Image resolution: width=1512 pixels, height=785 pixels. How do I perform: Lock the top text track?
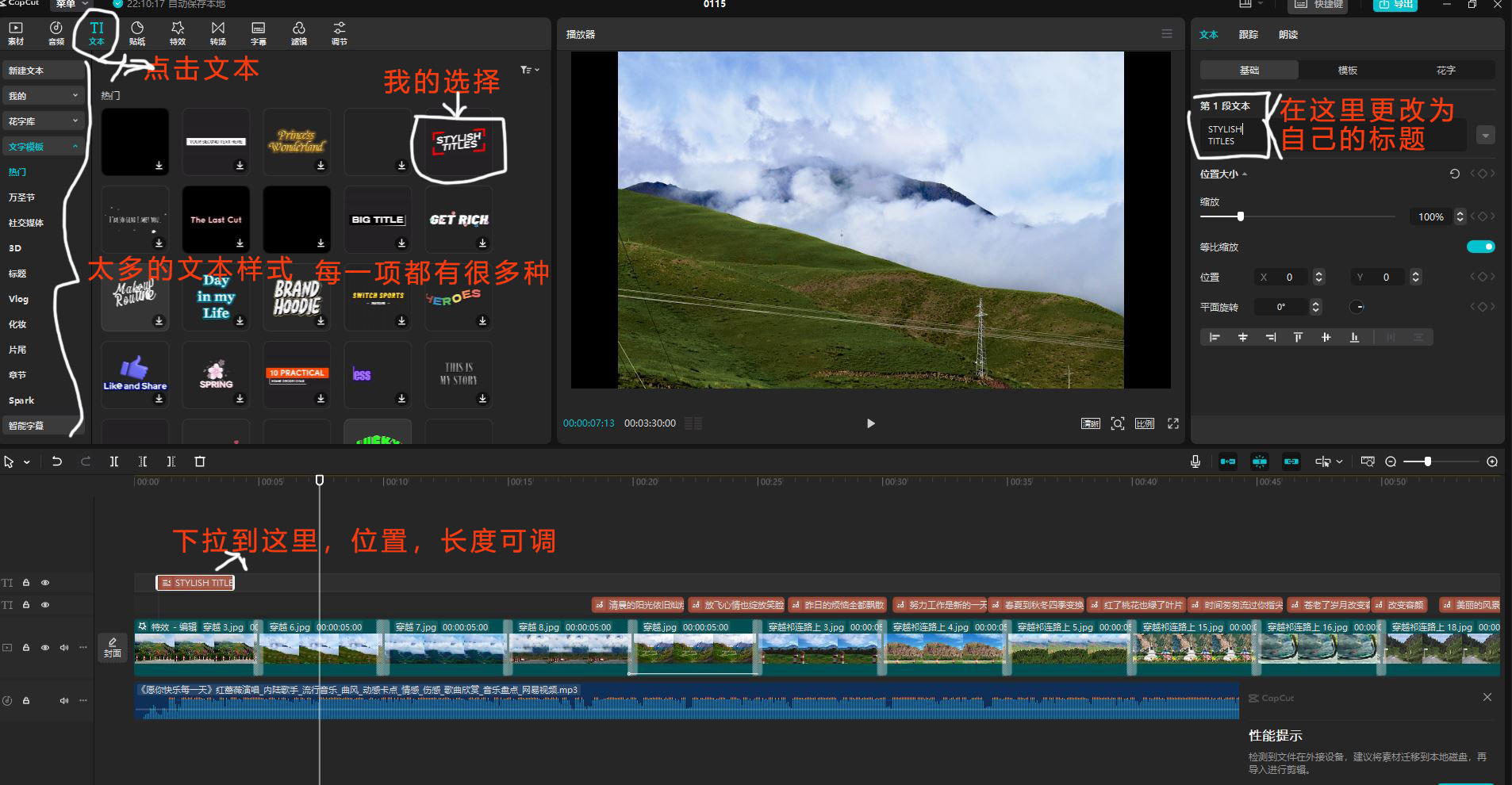pos(26,583)
